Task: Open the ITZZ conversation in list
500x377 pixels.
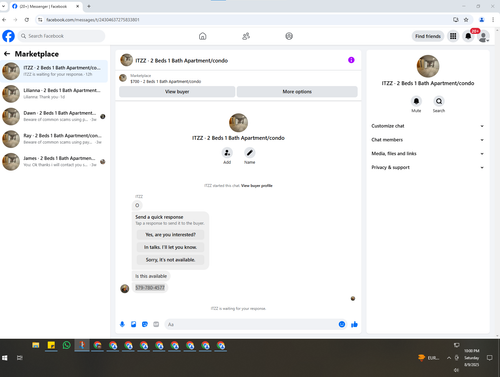Action: click(54, 71)
